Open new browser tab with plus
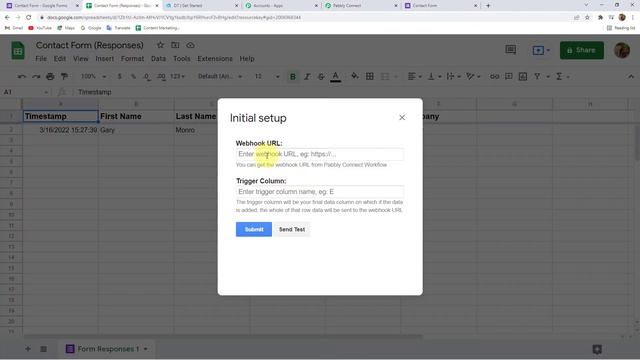Screen dimensions: 640x360 point(488,6)
